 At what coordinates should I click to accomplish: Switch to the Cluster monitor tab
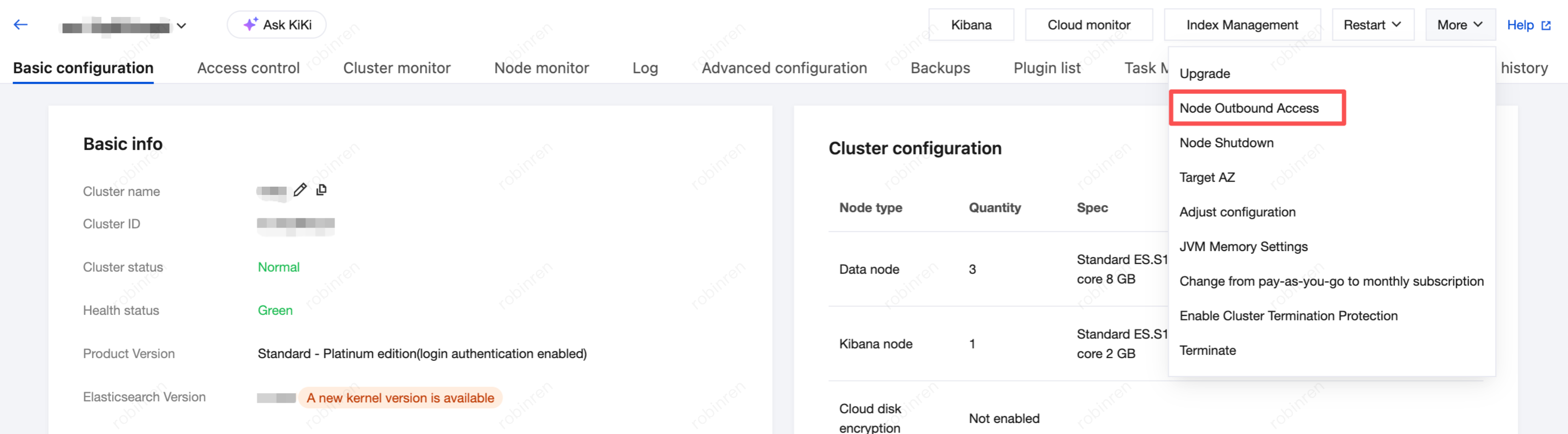click(397, 68)
